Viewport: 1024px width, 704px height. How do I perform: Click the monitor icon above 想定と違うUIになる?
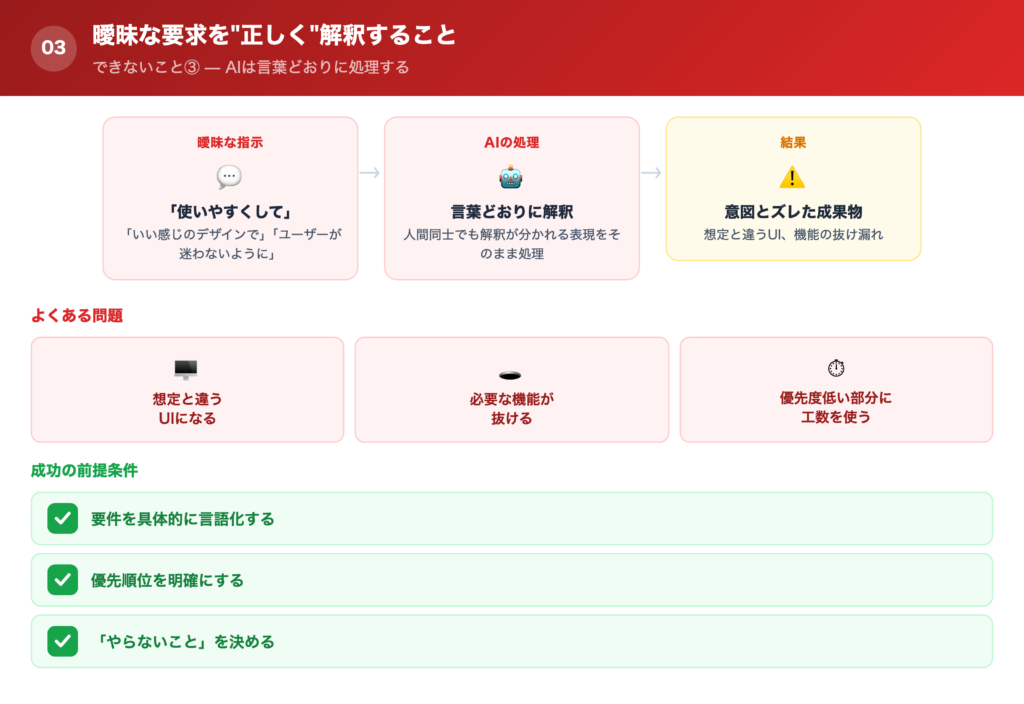click(187, 369)
